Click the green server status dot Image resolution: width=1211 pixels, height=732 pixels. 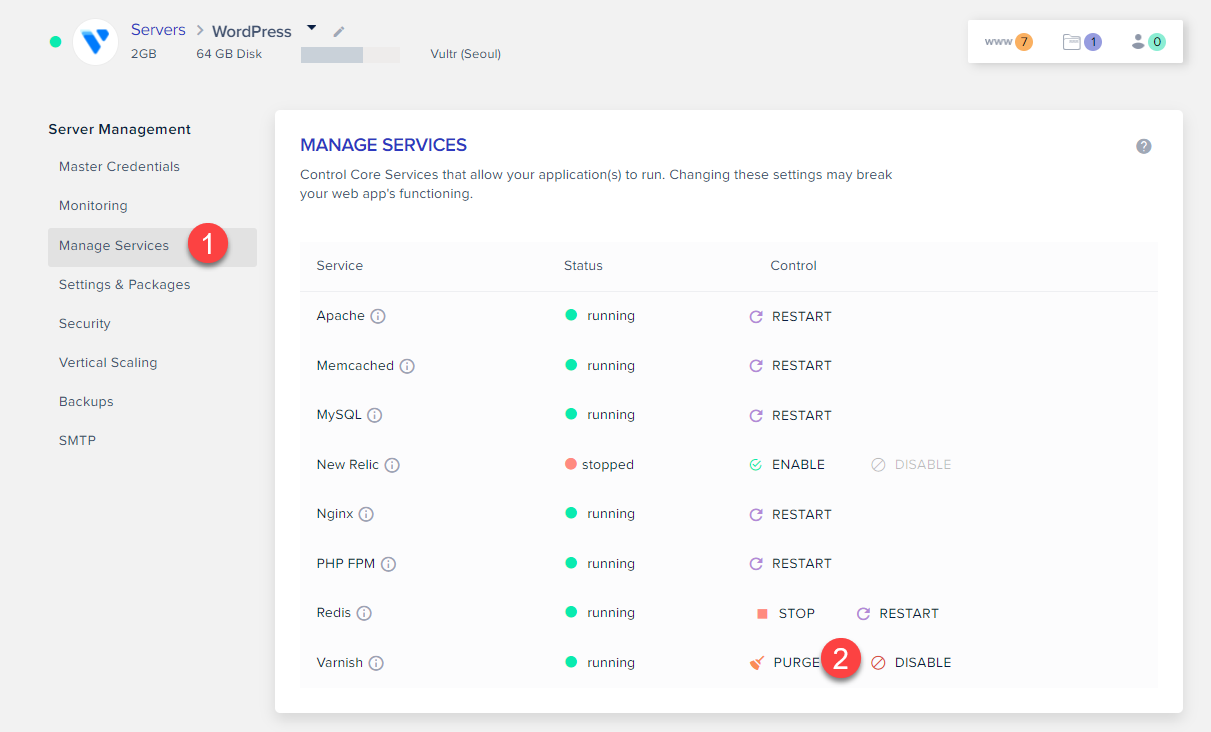tap(56, 42)
